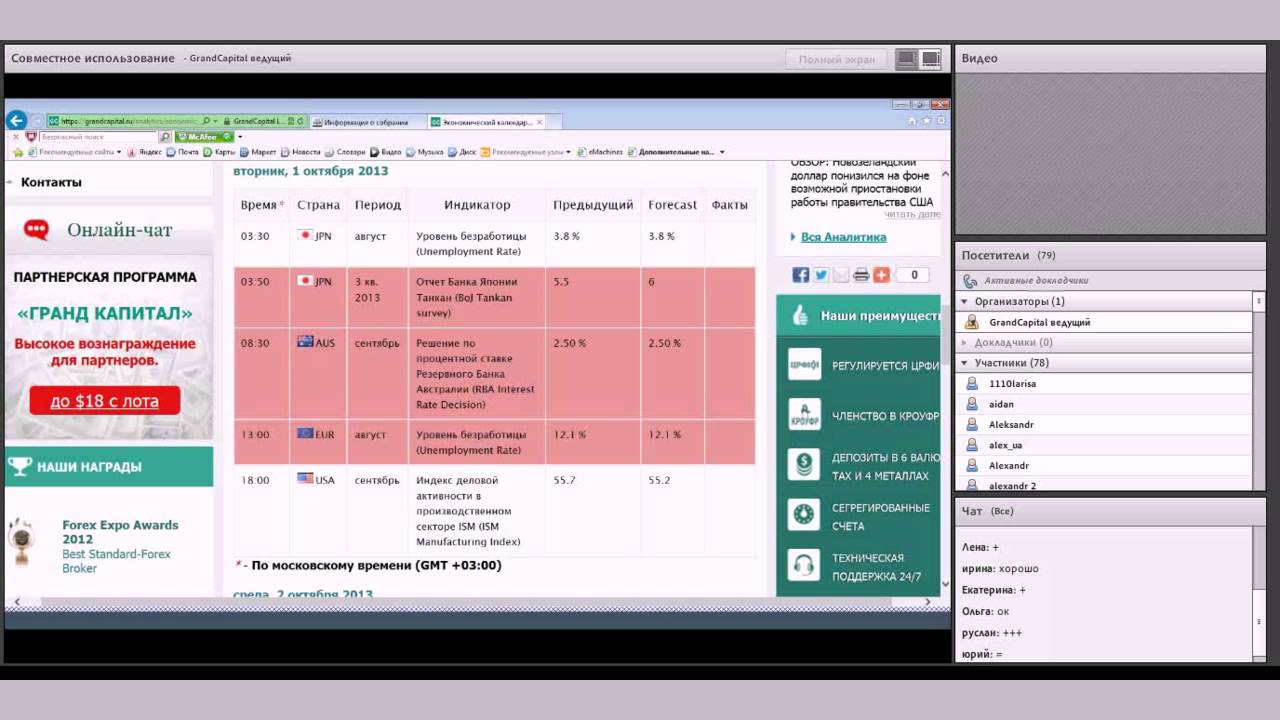Click the user icon beside alex_ua
Screen dimensions: 1280x720
click(x=971, y=445)
